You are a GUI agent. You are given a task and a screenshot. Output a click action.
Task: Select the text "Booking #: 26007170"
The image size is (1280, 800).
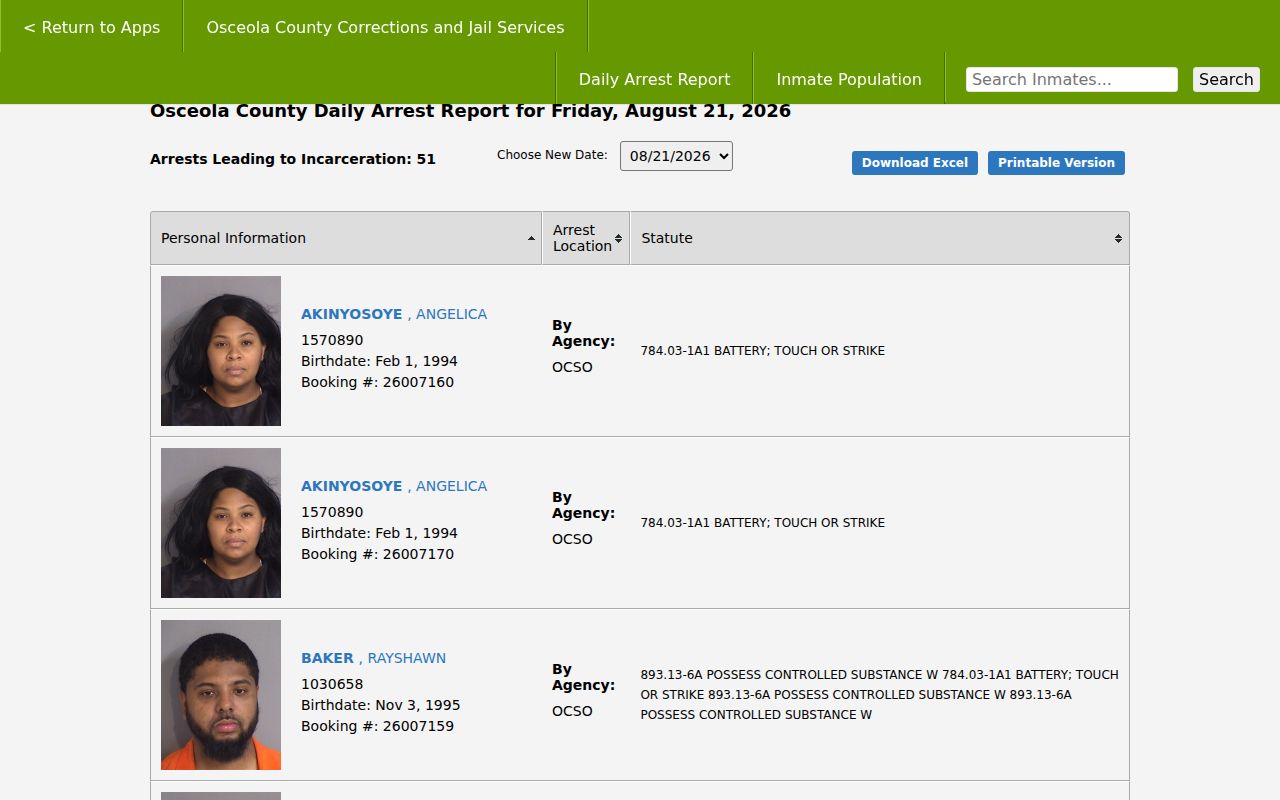378,554
